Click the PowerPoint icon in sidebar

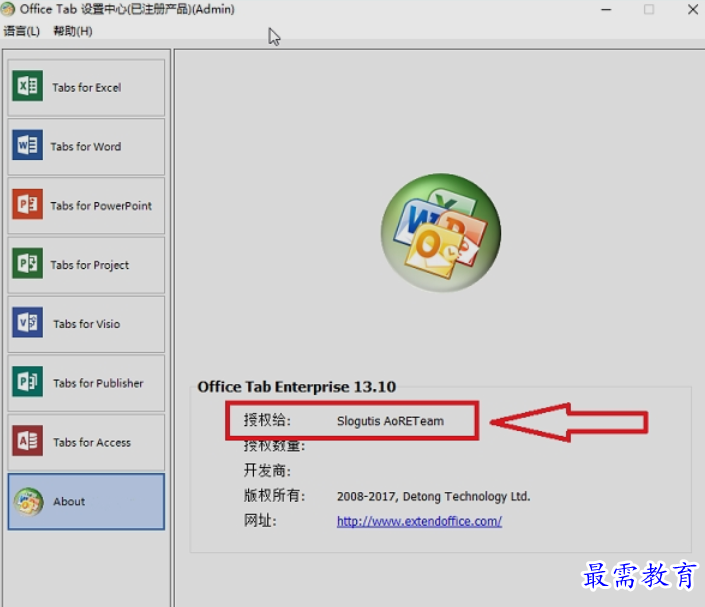[x=27, y=204]
